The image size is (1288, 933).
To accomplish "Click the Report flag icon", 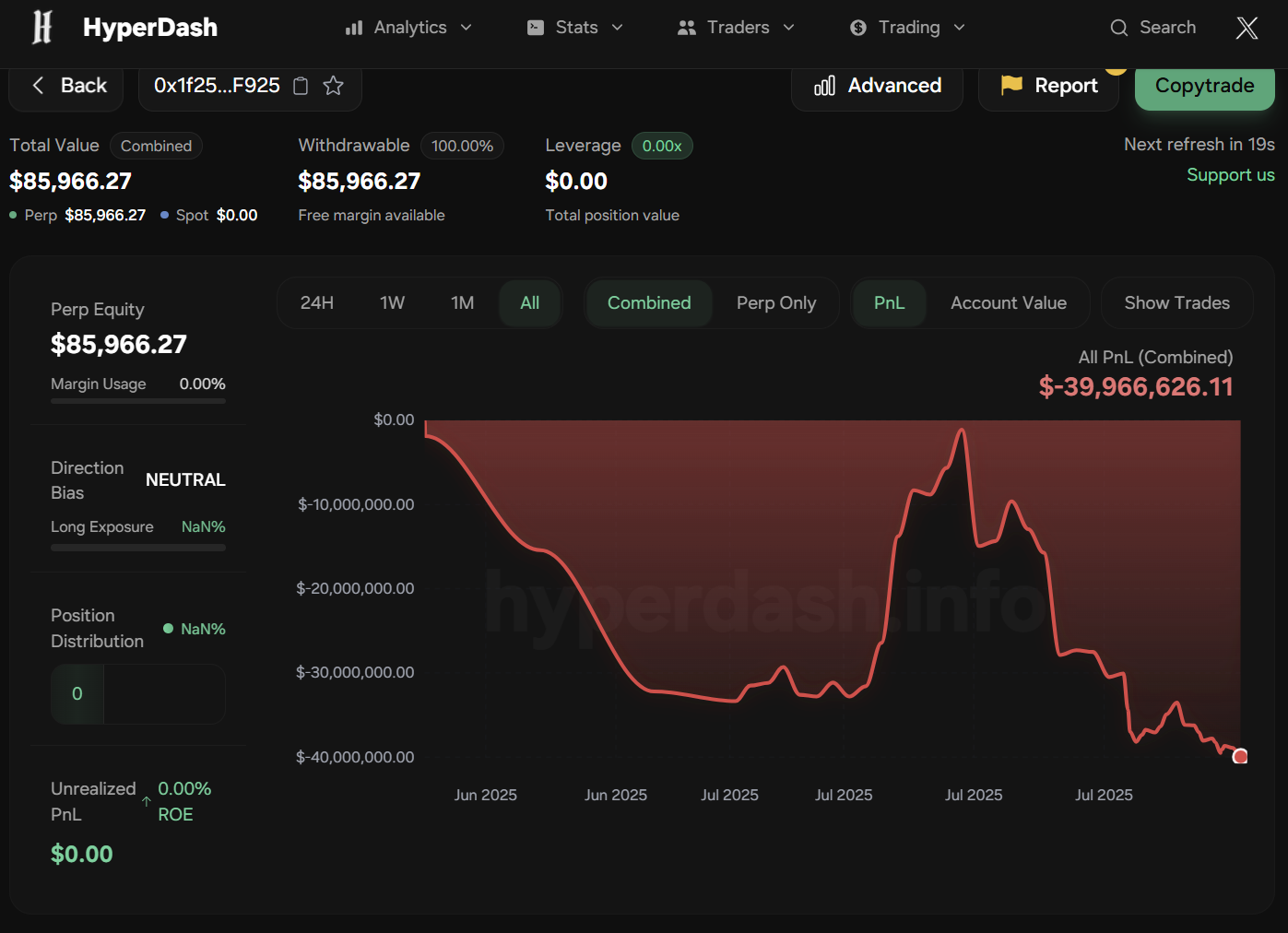I will coord(1011,86).
